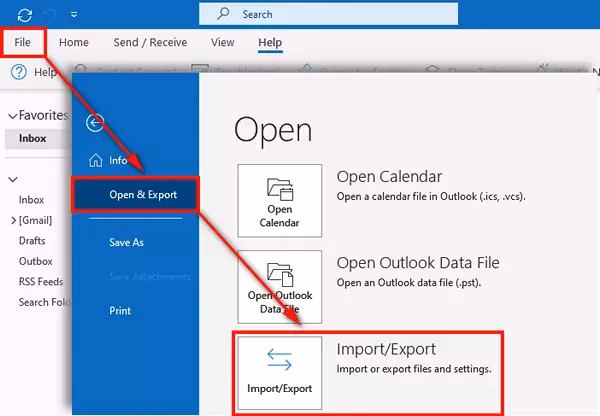This screenshot has height=416, width=600.
Task: Collapse the Favorites folder group
Action: click(12, 116)
